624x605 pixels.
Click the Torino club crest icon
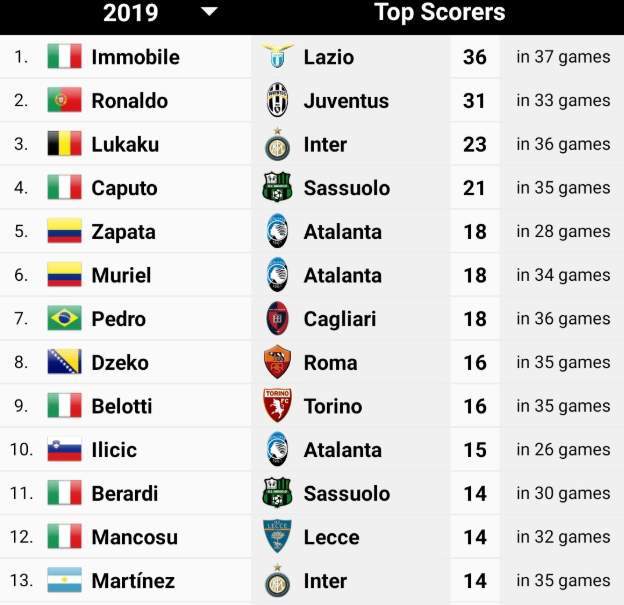(276, 406)
